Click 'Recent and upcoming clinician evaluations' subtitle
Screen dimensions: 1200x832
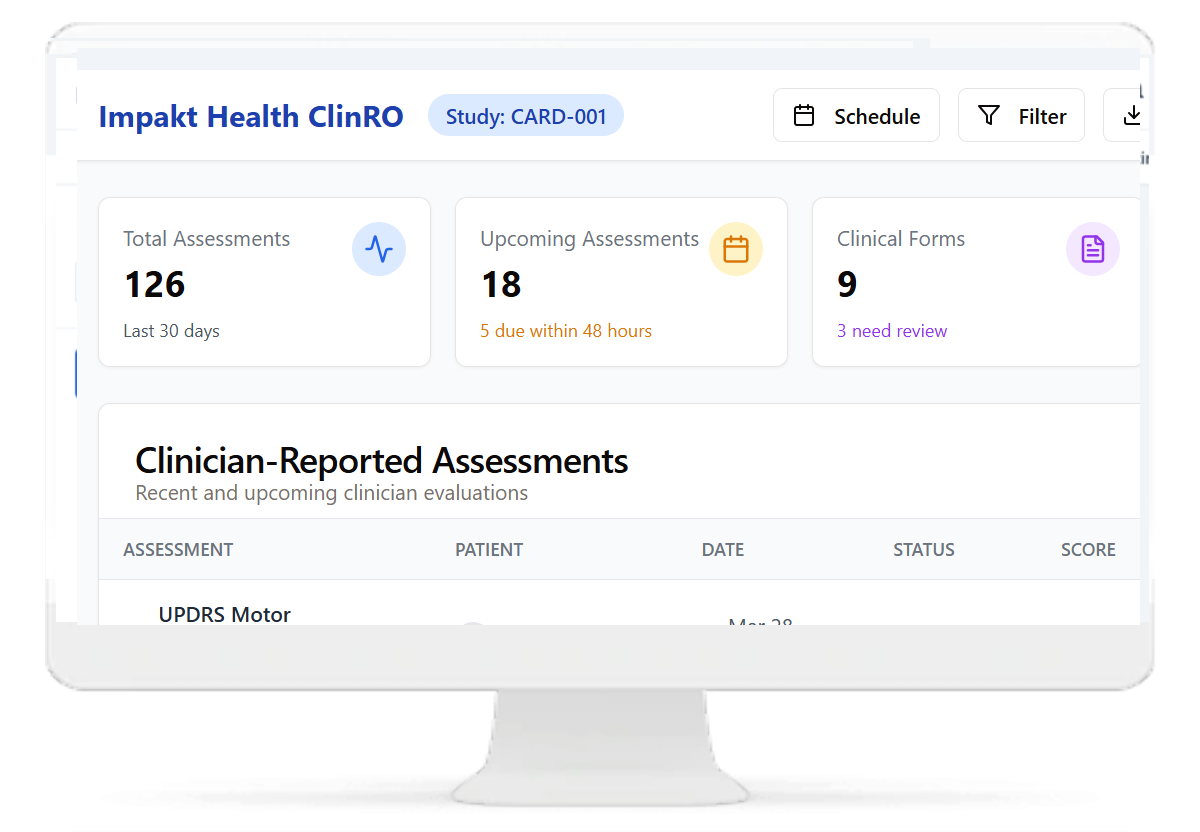(x=331, y=493)
